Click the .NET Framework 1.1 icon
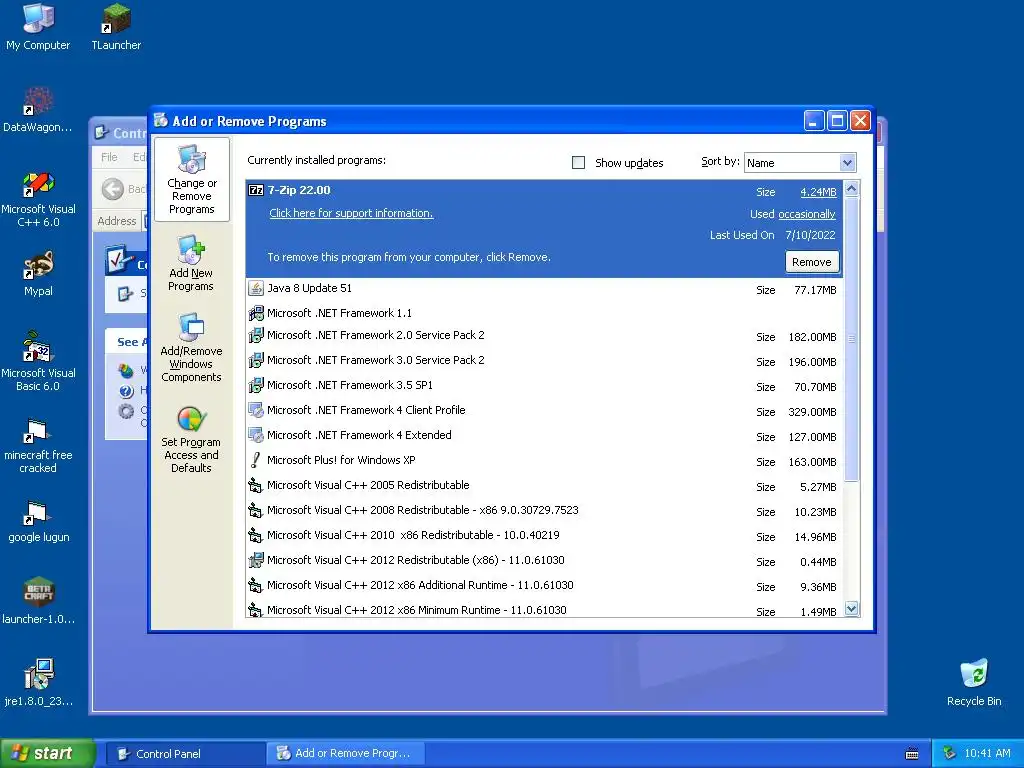The width and height of the screenshot is (1024, 768). click(x=256, y=313)
